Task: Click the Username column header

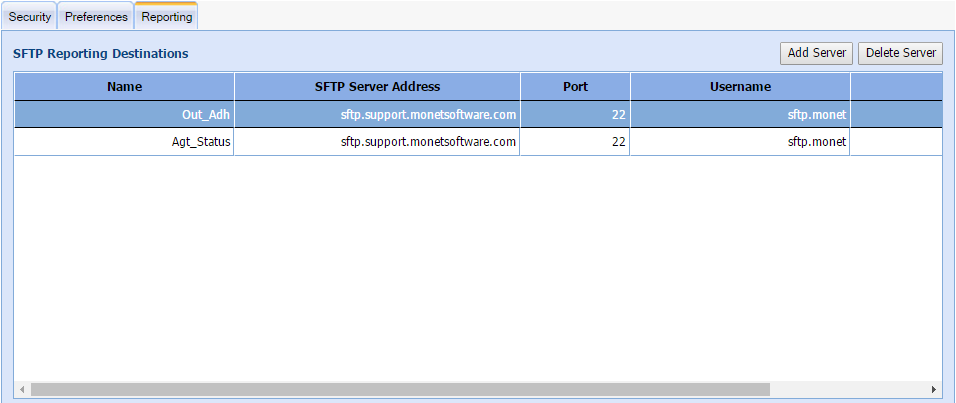Action: 740,87
